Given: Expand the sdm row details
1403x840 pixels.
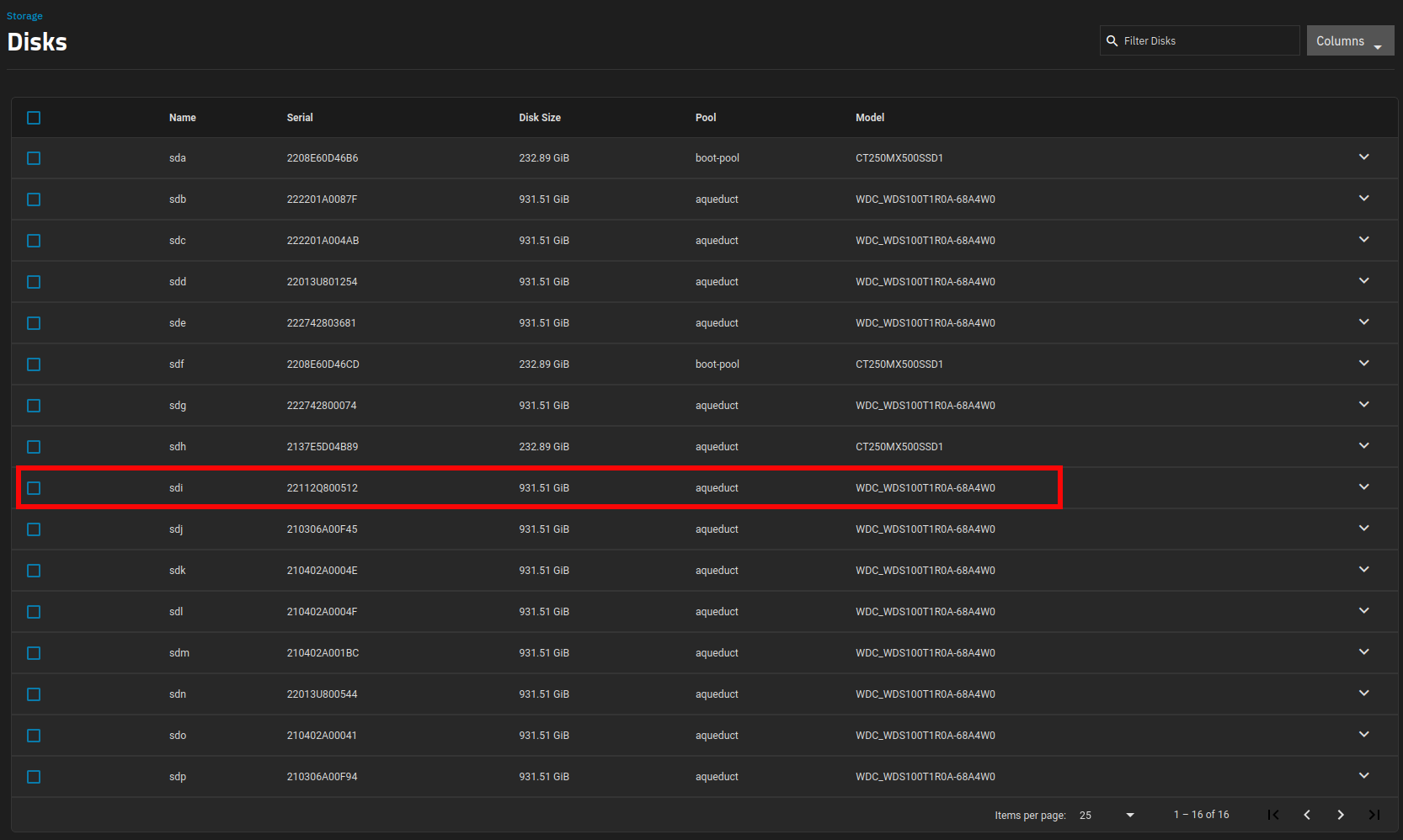Looking at the screenshot, I should [x=1363, y=652].
